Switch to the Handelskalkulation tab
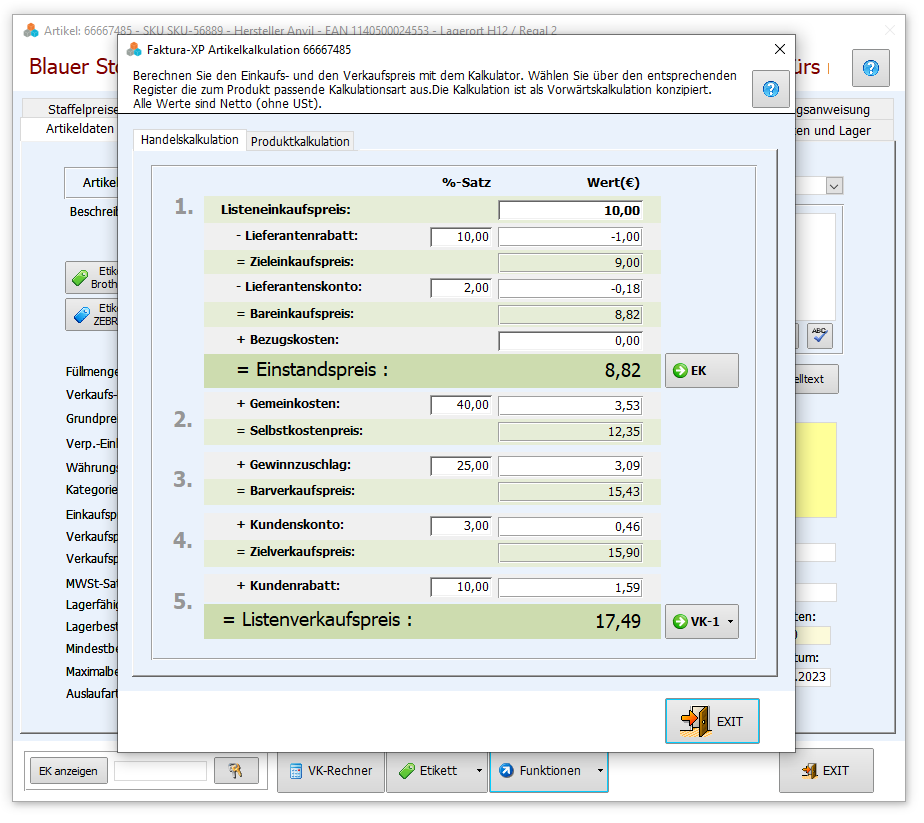Image resolution: width=924 pixels, height=823 pixels. pyautogui.click(x=190, y=140)
